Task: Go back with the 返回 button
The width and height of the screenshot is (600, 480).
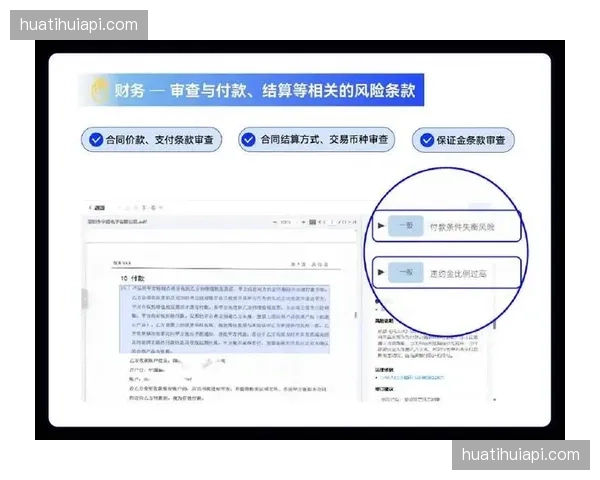Action: [x=97, y=207]
